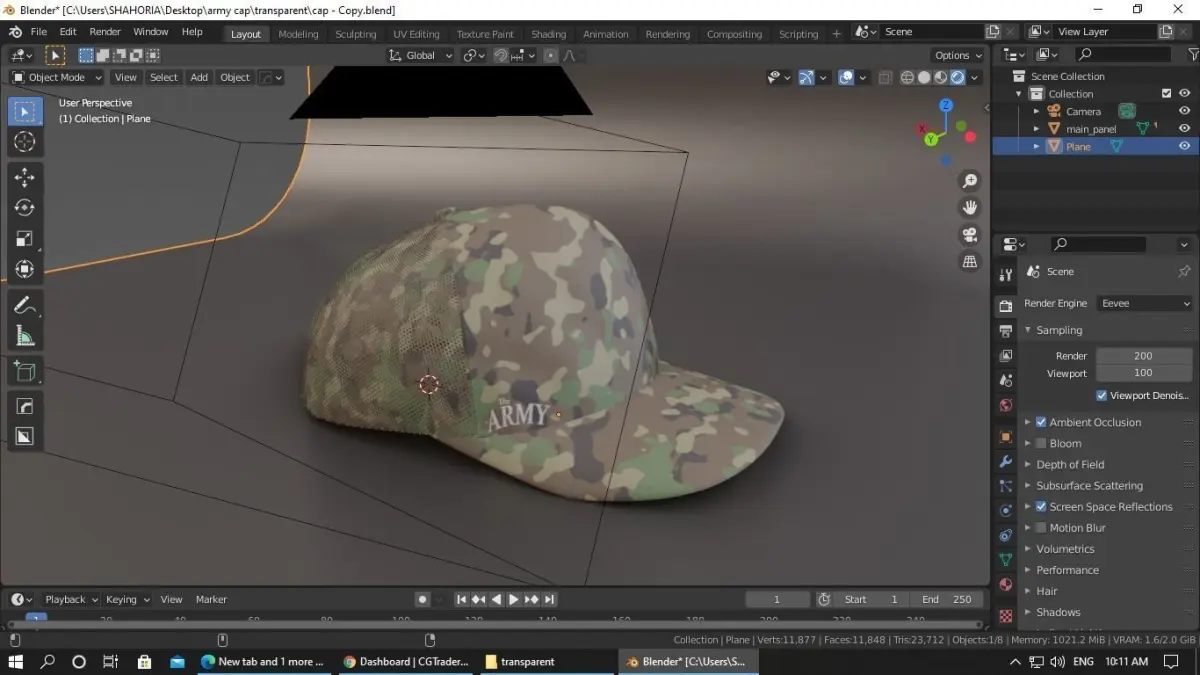Open the View Layer properties tab
This screenshot has width=1200, height=675.
click(1006, 355)
